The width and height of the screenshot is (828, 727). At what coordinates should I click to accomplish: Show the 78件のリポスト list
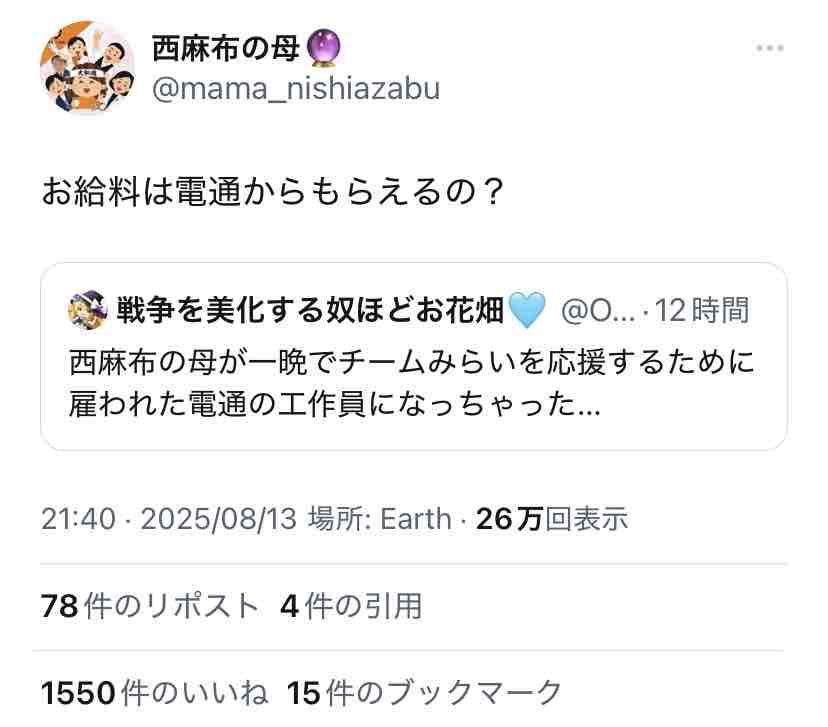pos(149,606)
